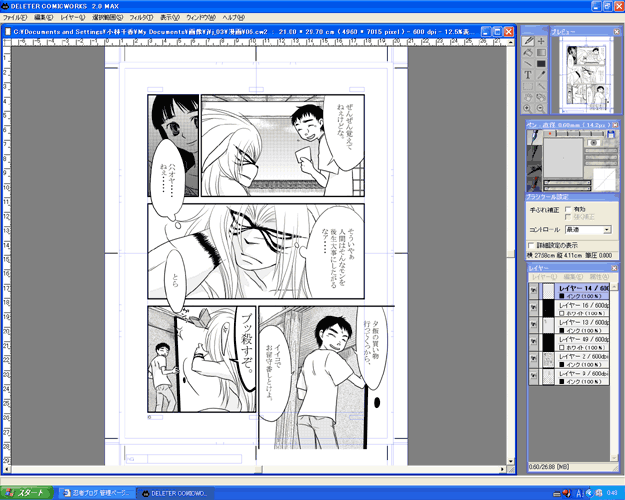Image resolution: width=625 pixels, height=500 pixels.
Task: Select the Magic wand tool
Action: tap(541, 86)
